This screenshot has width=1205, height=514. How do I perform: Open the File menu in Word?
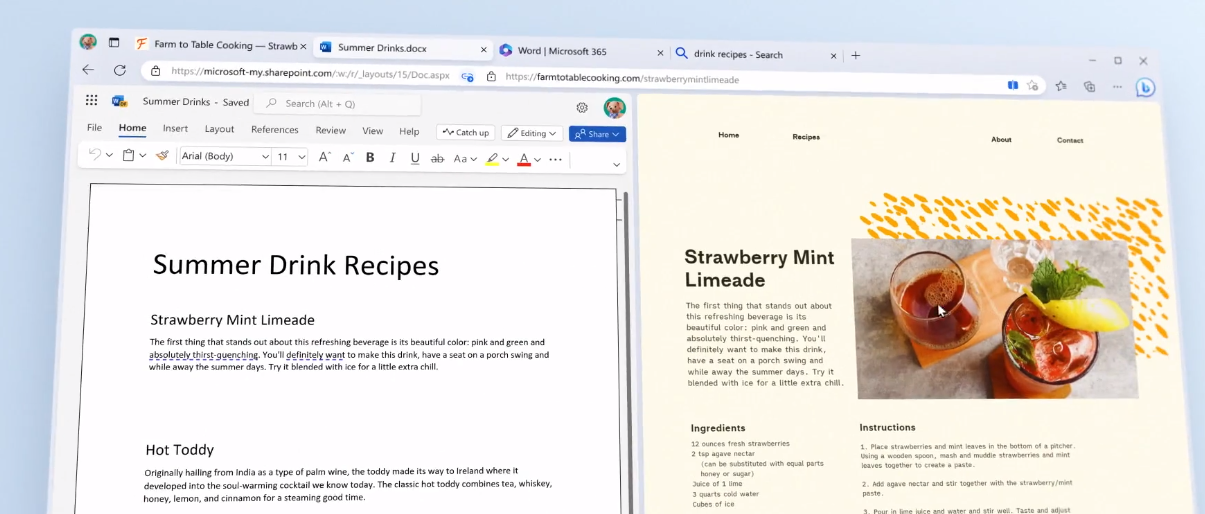(x=94, y=128)
